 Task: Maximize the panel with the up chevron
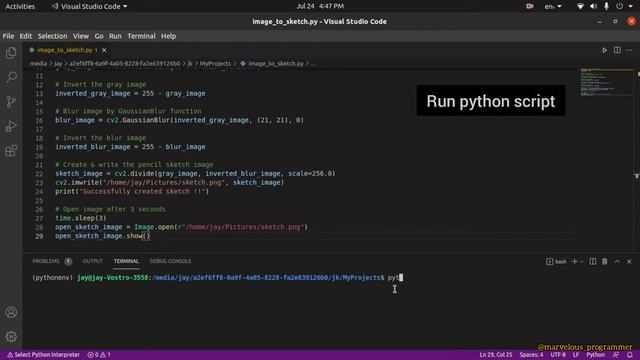click(617, 261)
